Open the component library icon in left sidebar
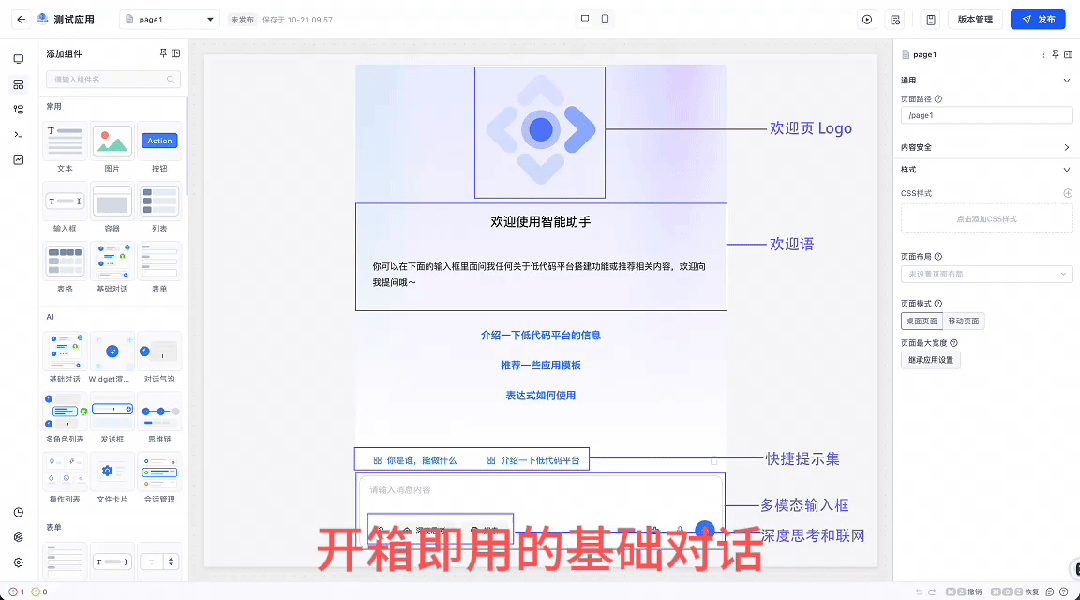 coord(18,84)
